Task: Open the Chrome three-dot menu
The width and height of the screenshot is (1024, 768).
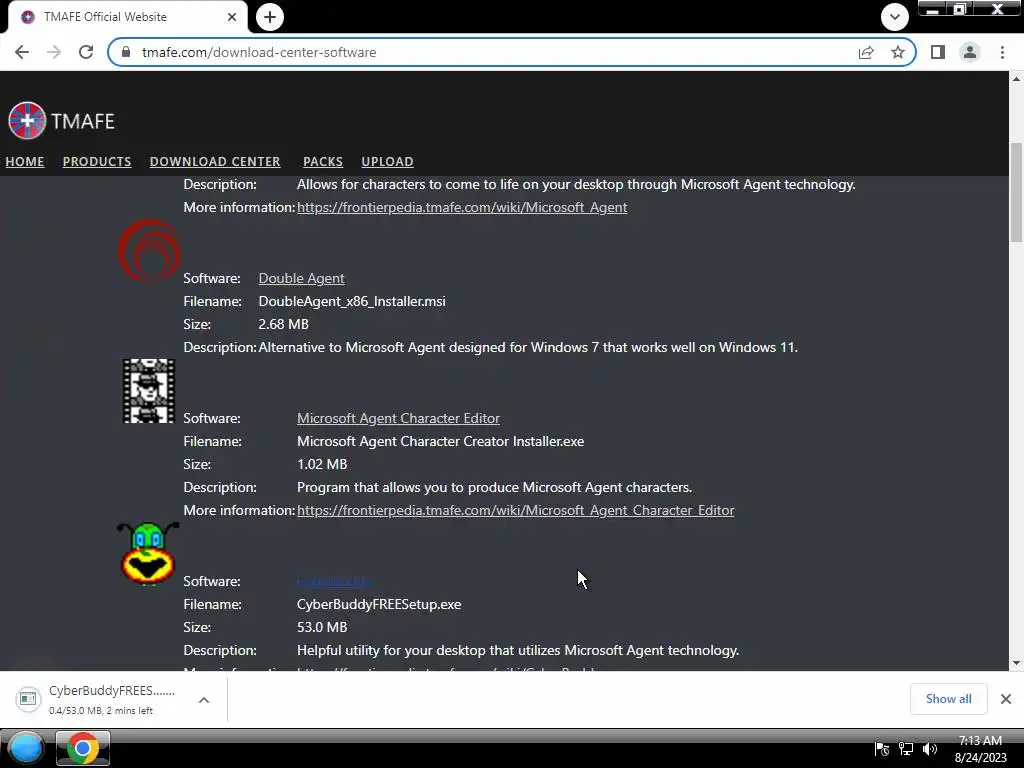Action: 1002,52
